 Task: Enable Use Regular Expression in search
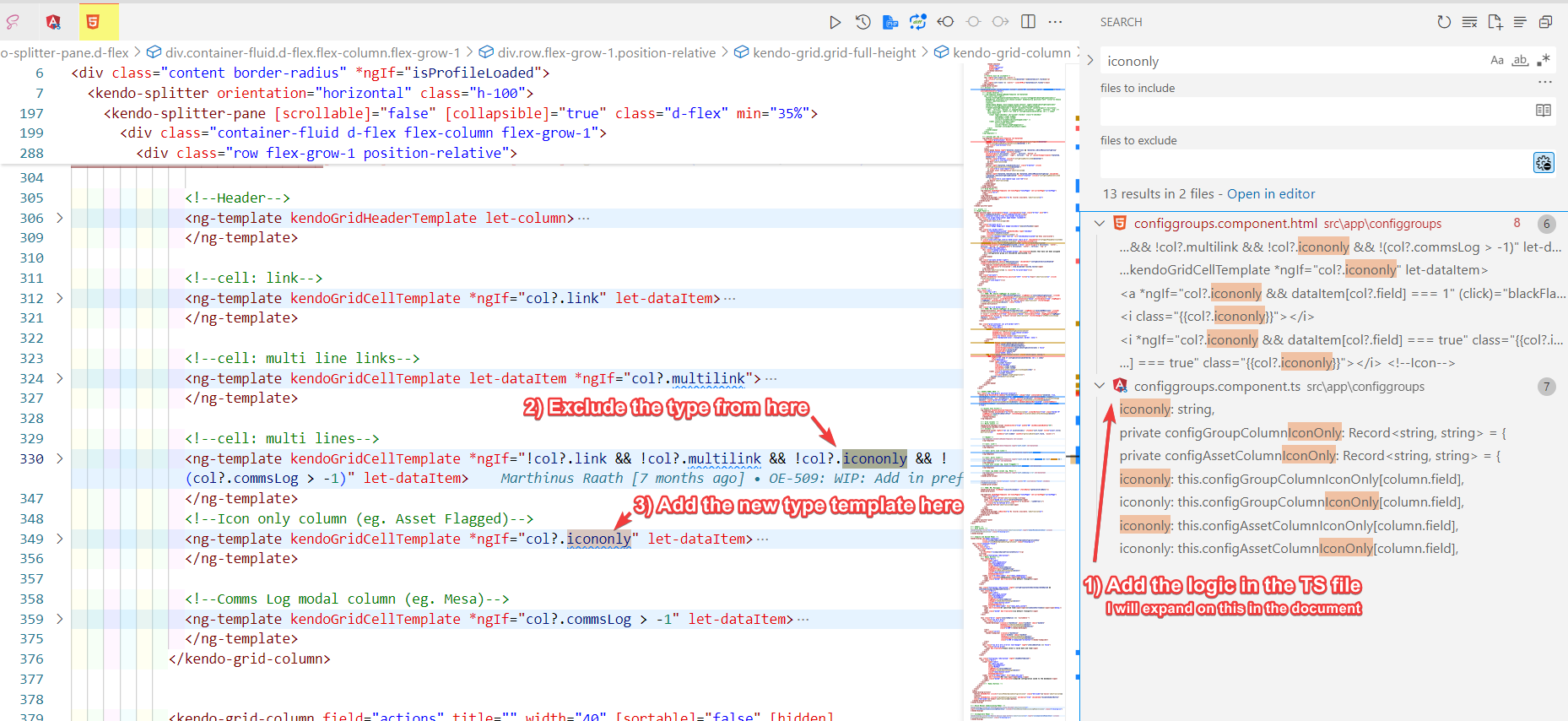tap(1544, 61)
